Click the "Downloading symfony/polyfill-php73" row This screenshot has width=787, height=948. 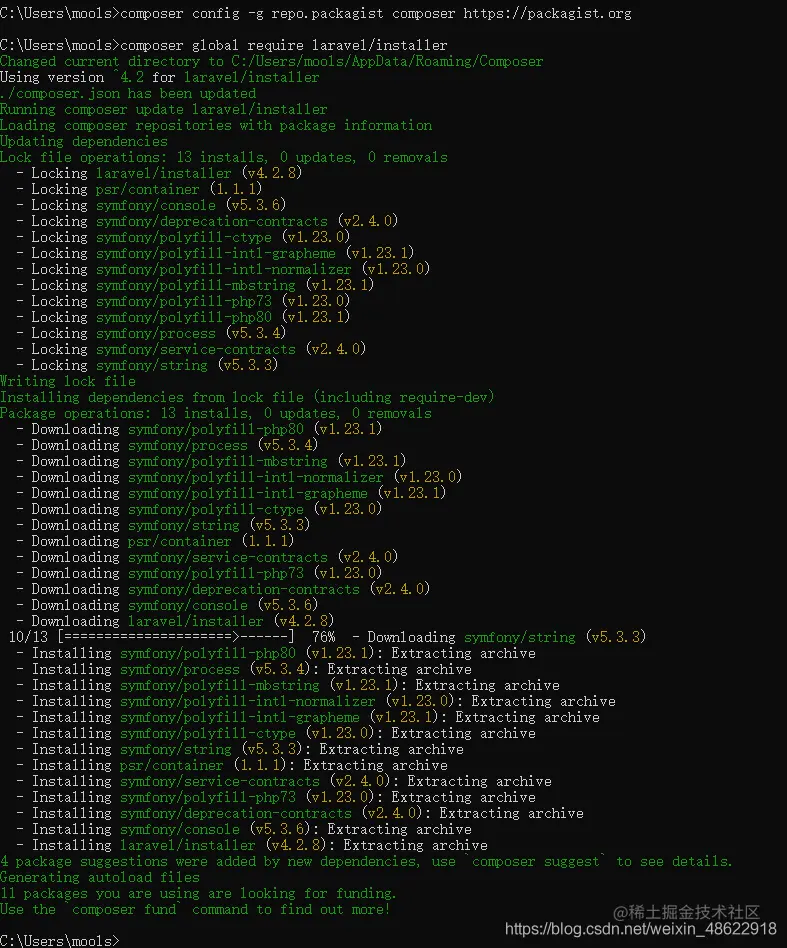tap(199, 573)
